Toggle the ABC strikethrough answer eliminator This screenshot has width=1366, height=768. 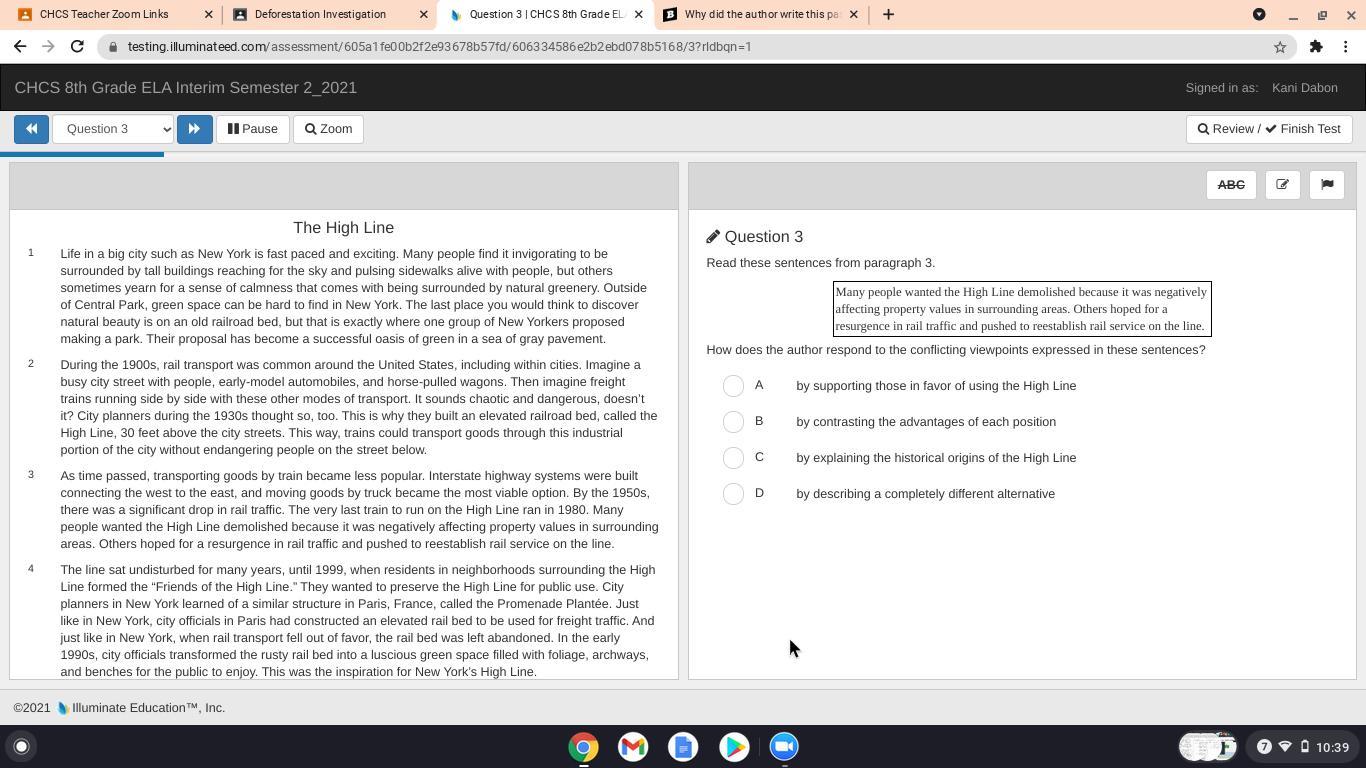1231,185
